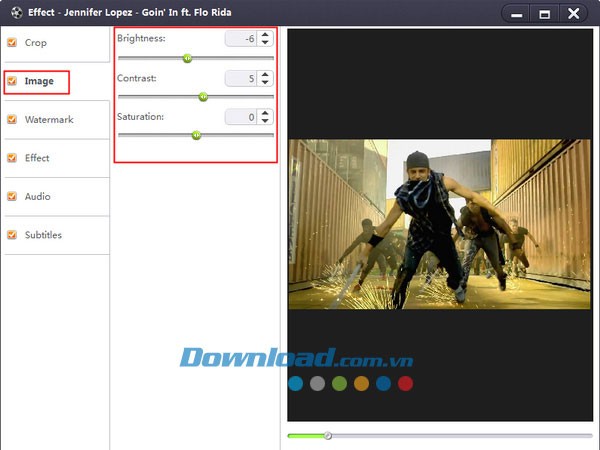Decrease Saturation with the down arrow
The image size is (600, 450).
(x=265, y=121)
